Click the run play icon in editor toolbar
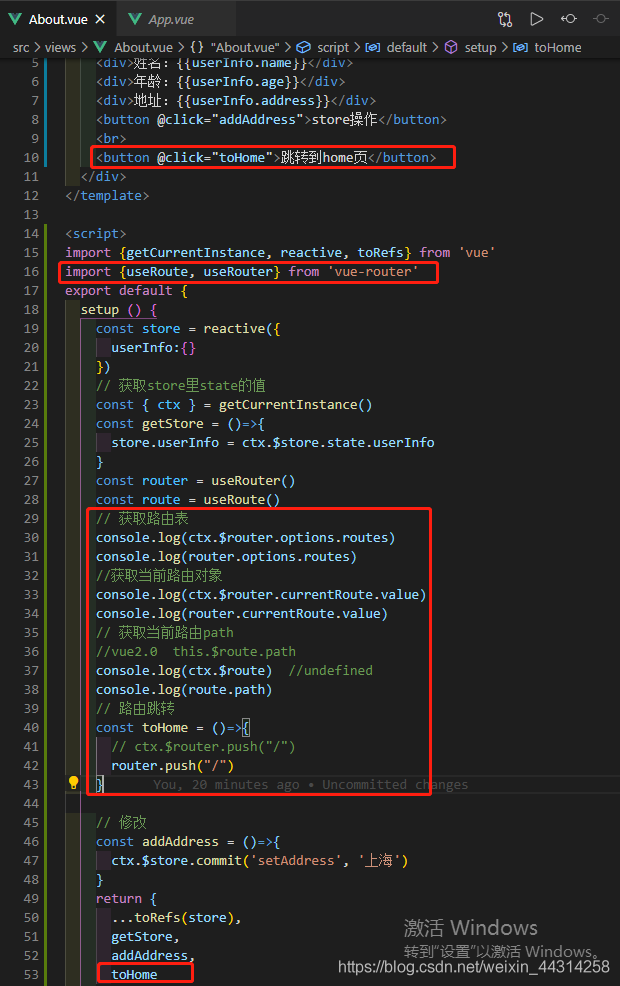 coord(536,19)
